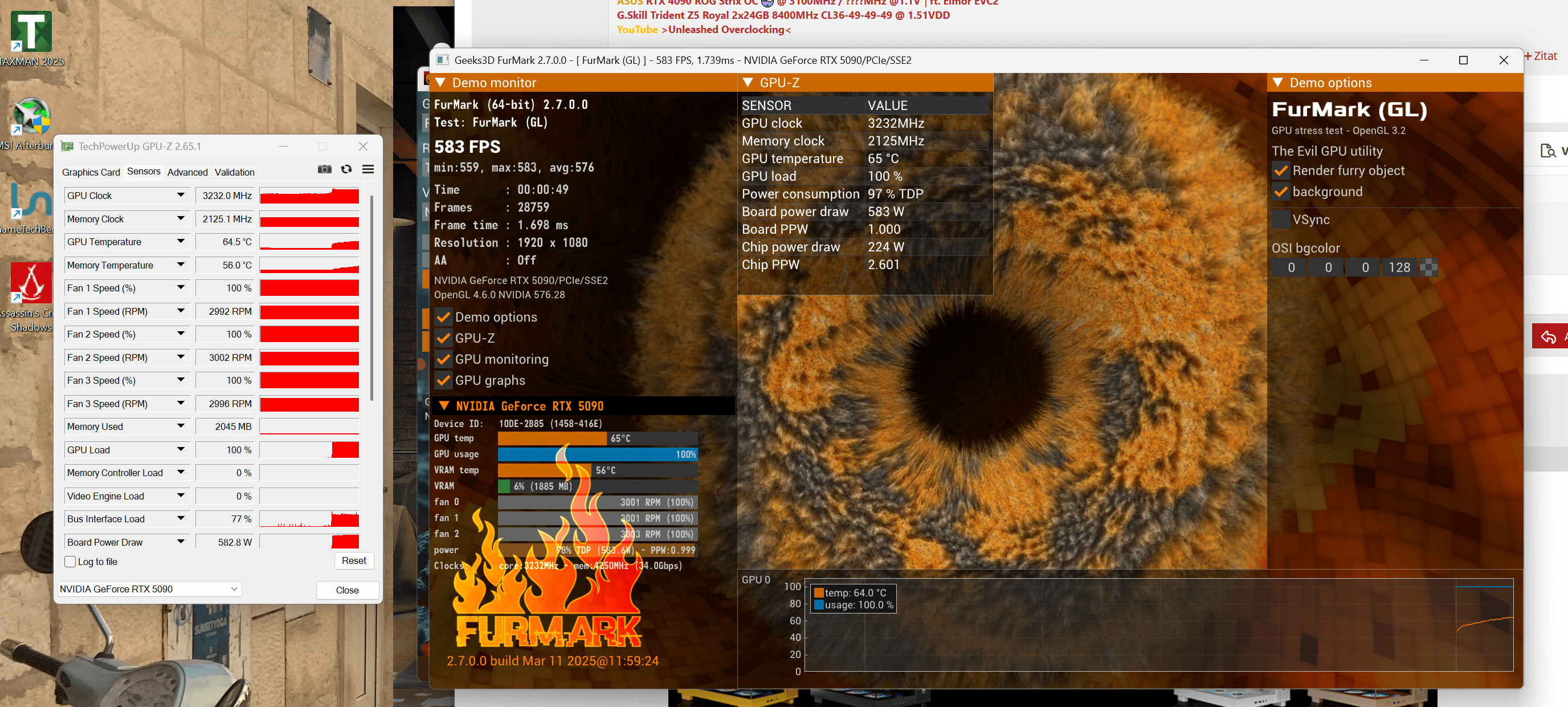Click the OSI bgcolor checkerboard swatch
The image size is (1568, 707).
[x=1428, y=267]
